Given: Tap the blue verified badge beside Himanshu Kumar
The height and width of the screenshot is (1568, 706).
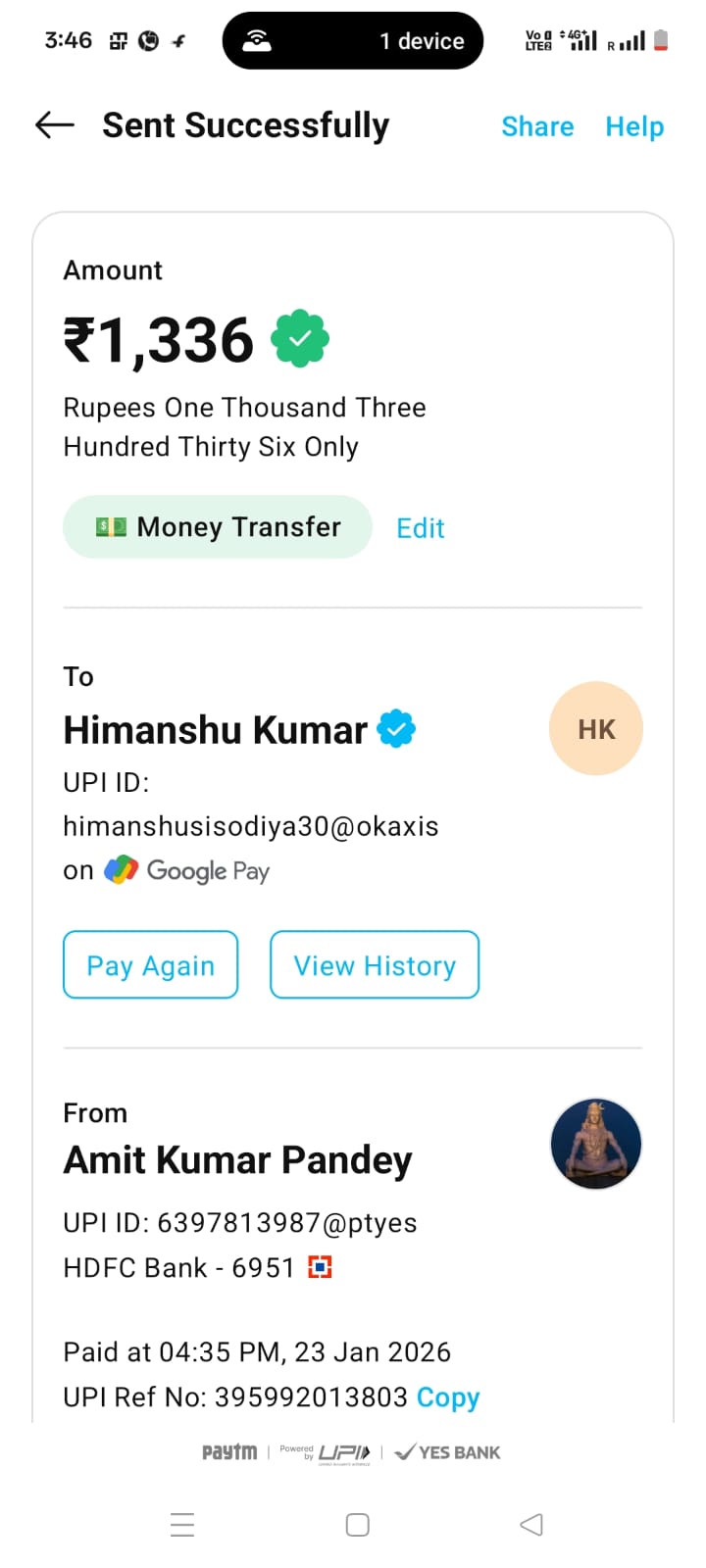Looking at the screenshot, I should click(397, 729).
